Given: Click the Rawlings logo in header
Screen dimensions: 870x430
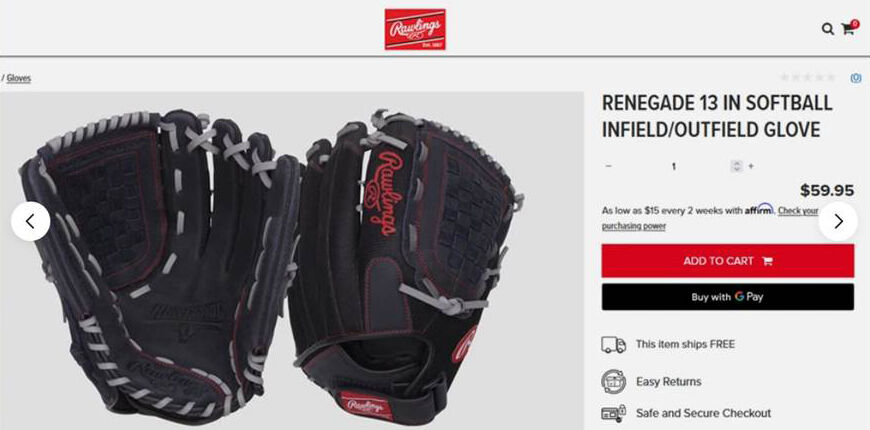Looking at the screenshot, I should pyautogui.click(x=415, y=29).
